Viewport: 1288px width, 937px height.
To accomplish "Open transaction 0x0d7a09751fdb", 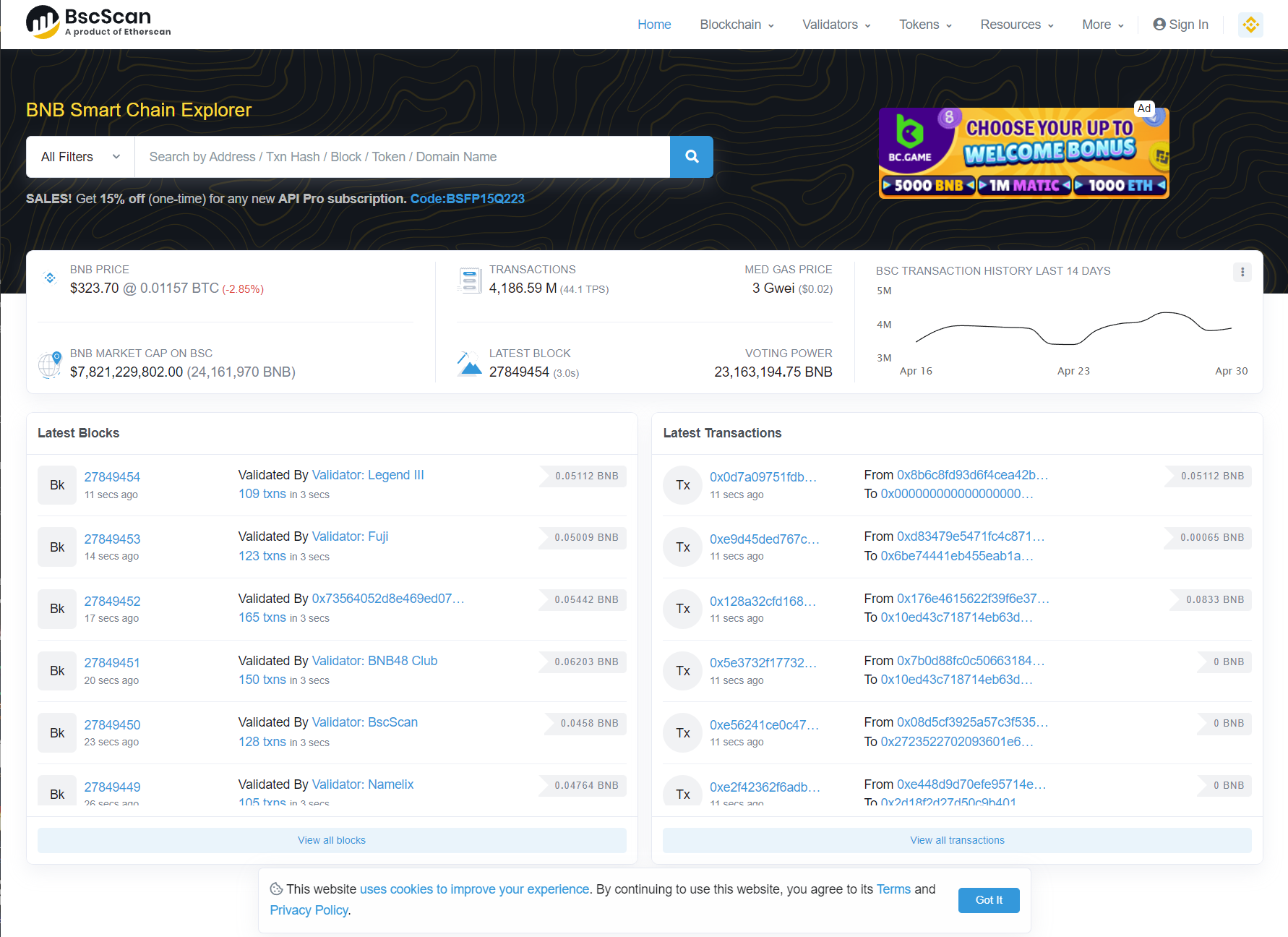I will [x=763, y=477].
